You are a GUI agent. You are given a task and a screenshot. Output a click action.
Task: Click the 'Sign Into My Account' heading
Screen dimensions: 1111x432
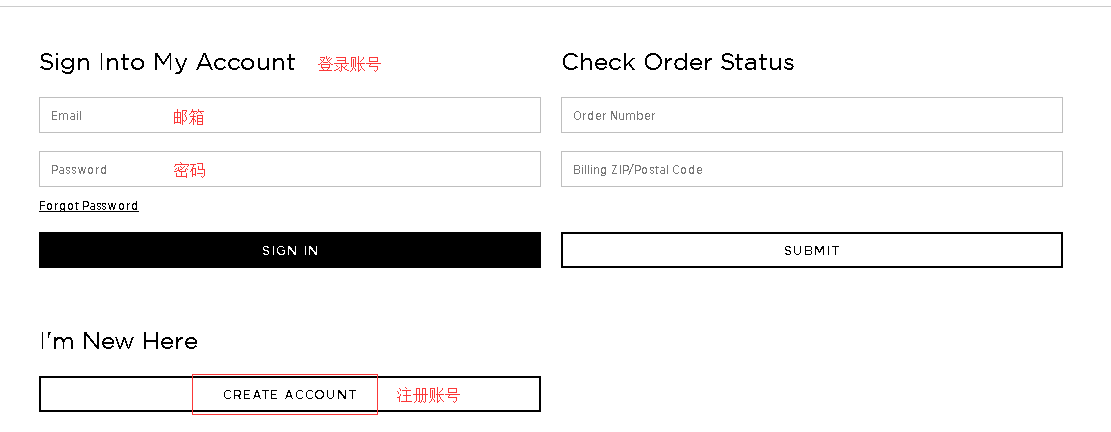167,62
